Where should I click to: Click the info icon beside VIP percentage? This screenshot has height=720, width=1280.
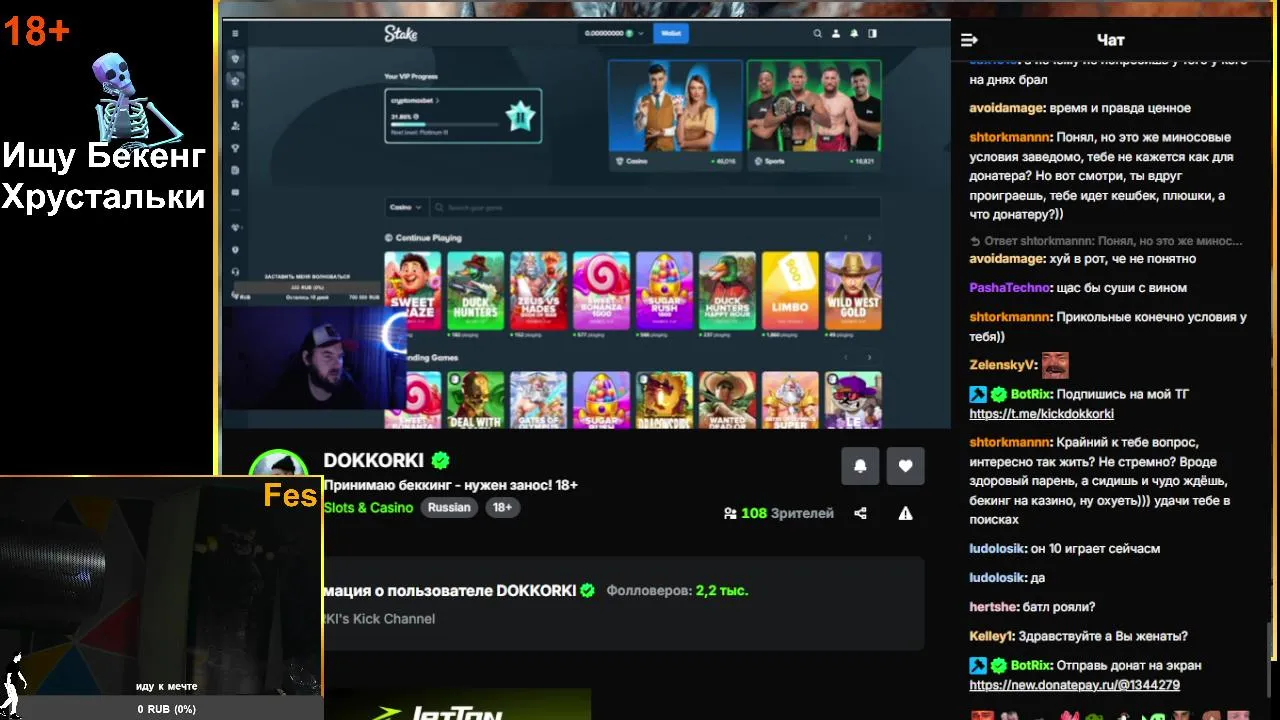point(417,117)
